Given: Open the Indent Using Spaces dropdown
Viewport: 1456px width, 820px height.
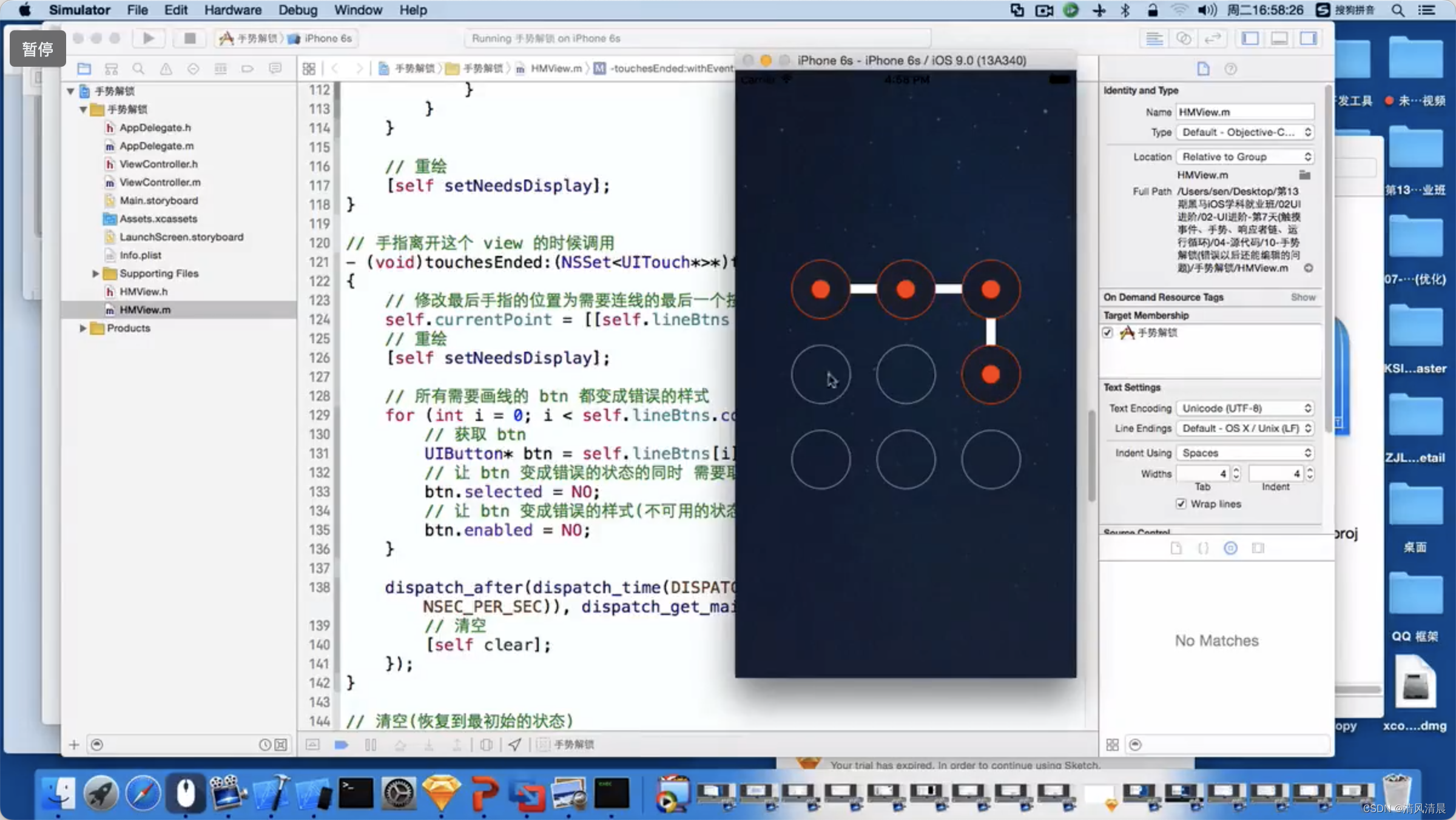Looking at the screenshot, I should click(x=1246, y=453).
